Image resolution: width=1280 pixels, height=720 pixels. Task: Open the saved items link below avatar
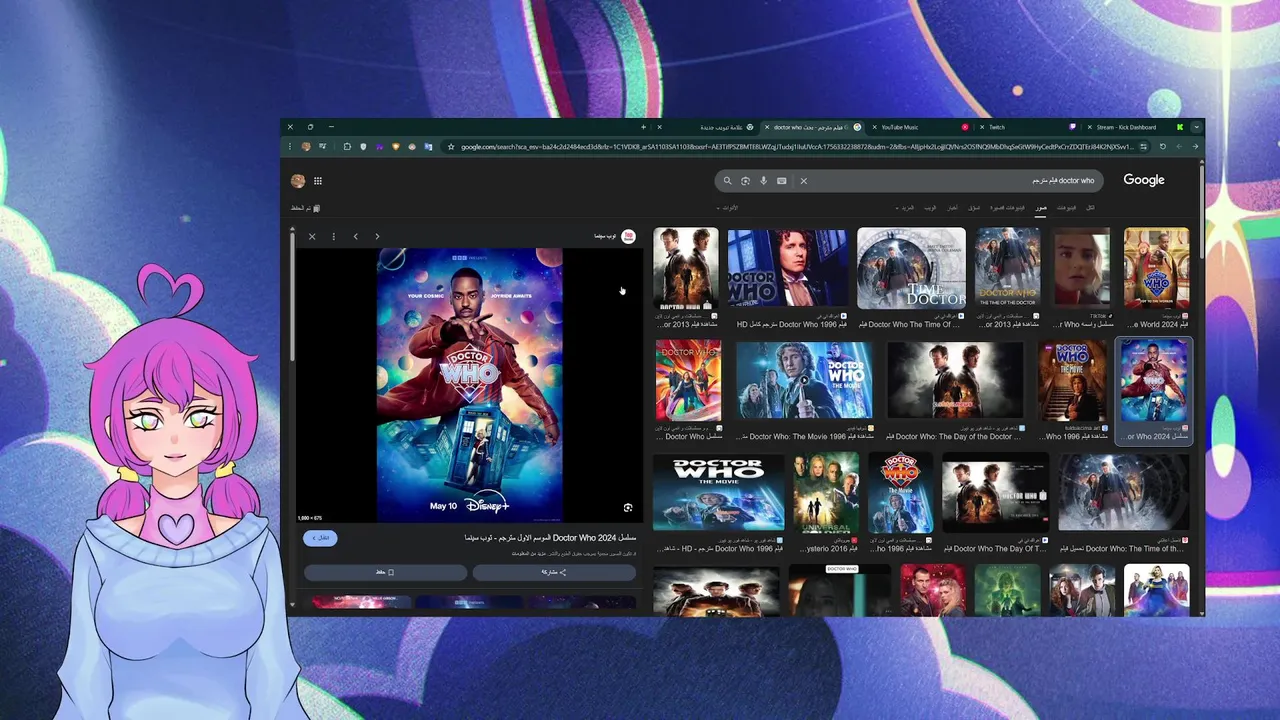pos(305,208)
